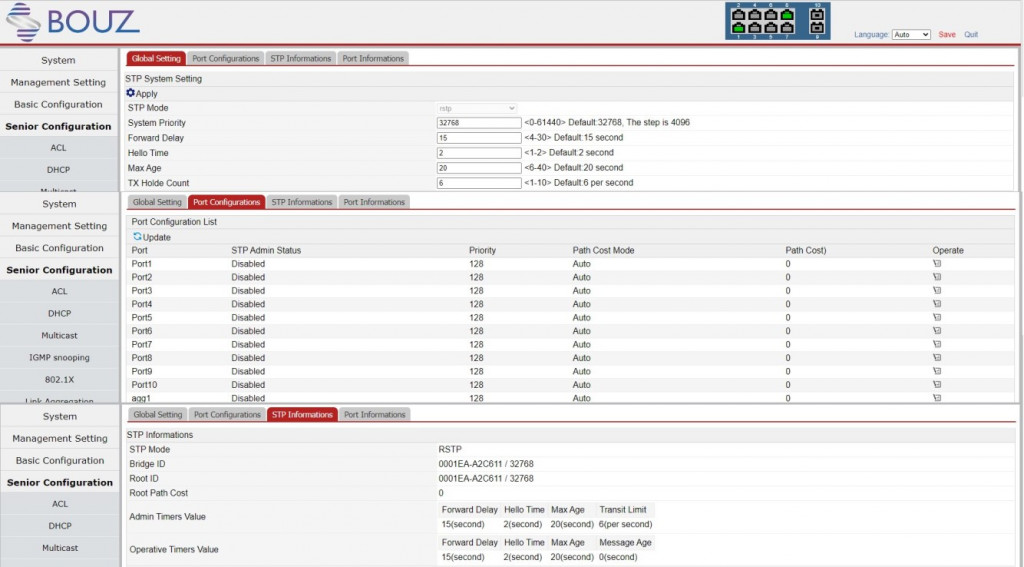Open the STP Mode dropdown
1024x567 pixels.
point(477,108)
